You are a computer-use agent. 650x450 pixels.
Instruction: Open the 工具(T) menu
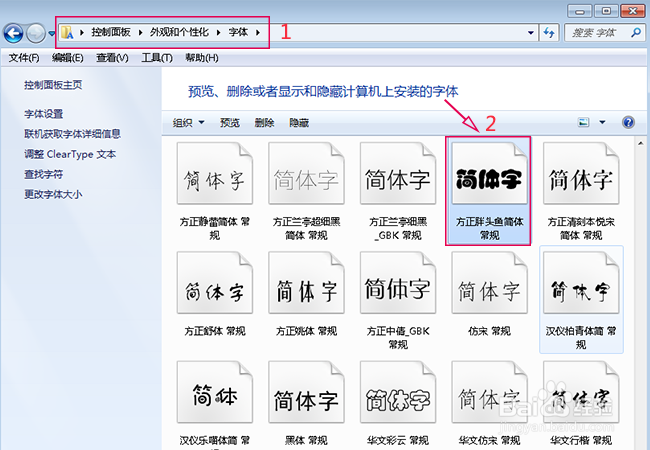point(157,58)
